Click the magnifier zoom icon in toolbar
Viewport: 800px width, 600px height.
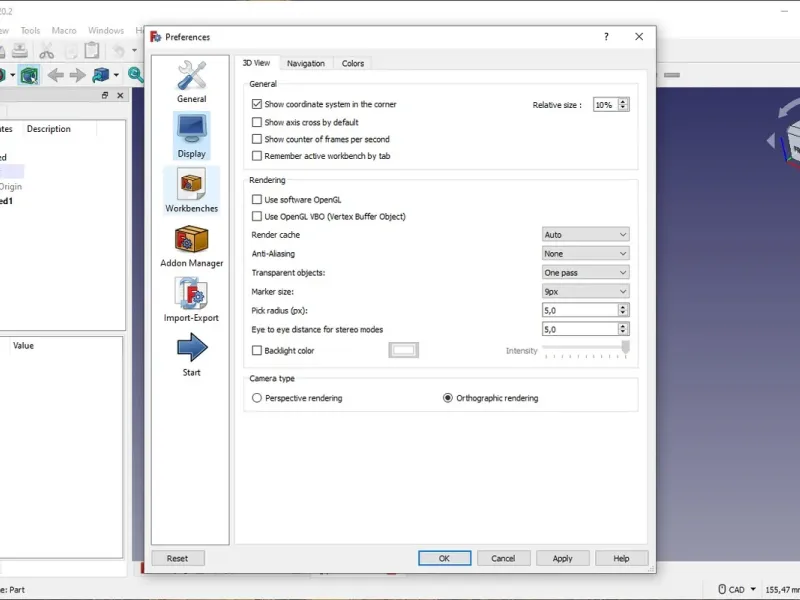pyautogui.click(x=136, y=75)
